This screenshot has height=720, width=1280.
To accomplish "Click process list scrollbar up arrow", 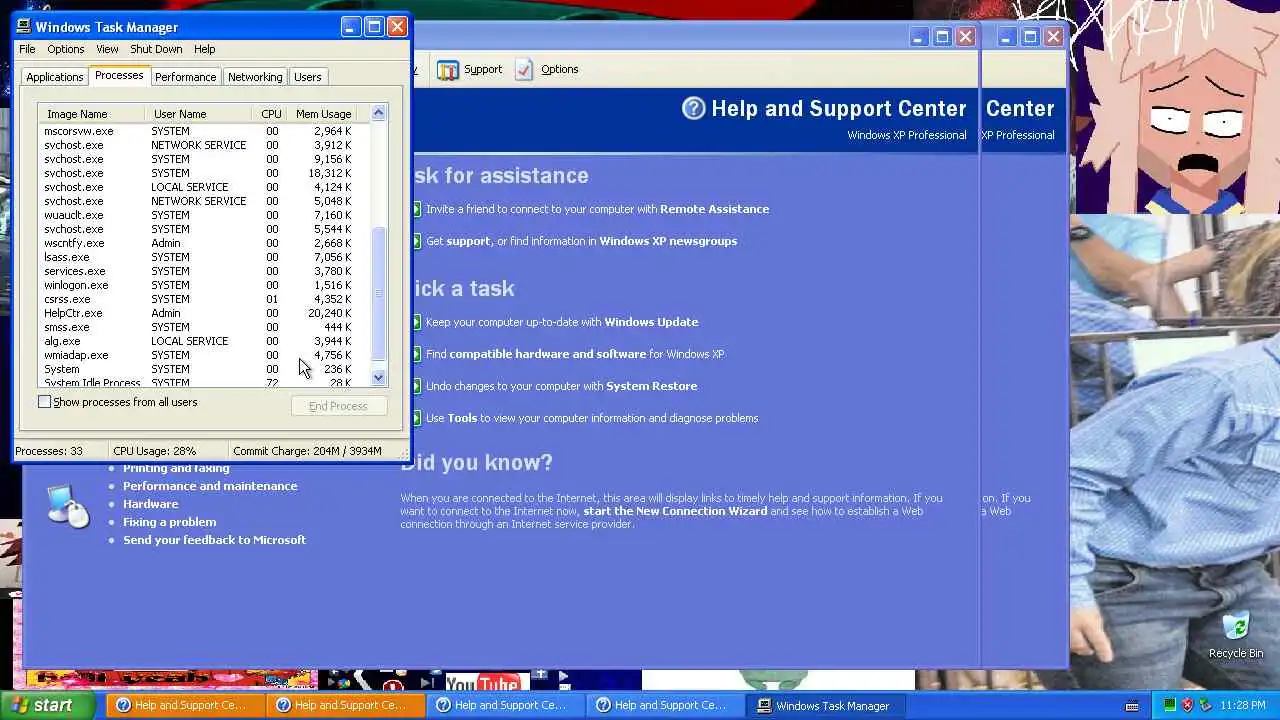I will click(x=378, y=113).
